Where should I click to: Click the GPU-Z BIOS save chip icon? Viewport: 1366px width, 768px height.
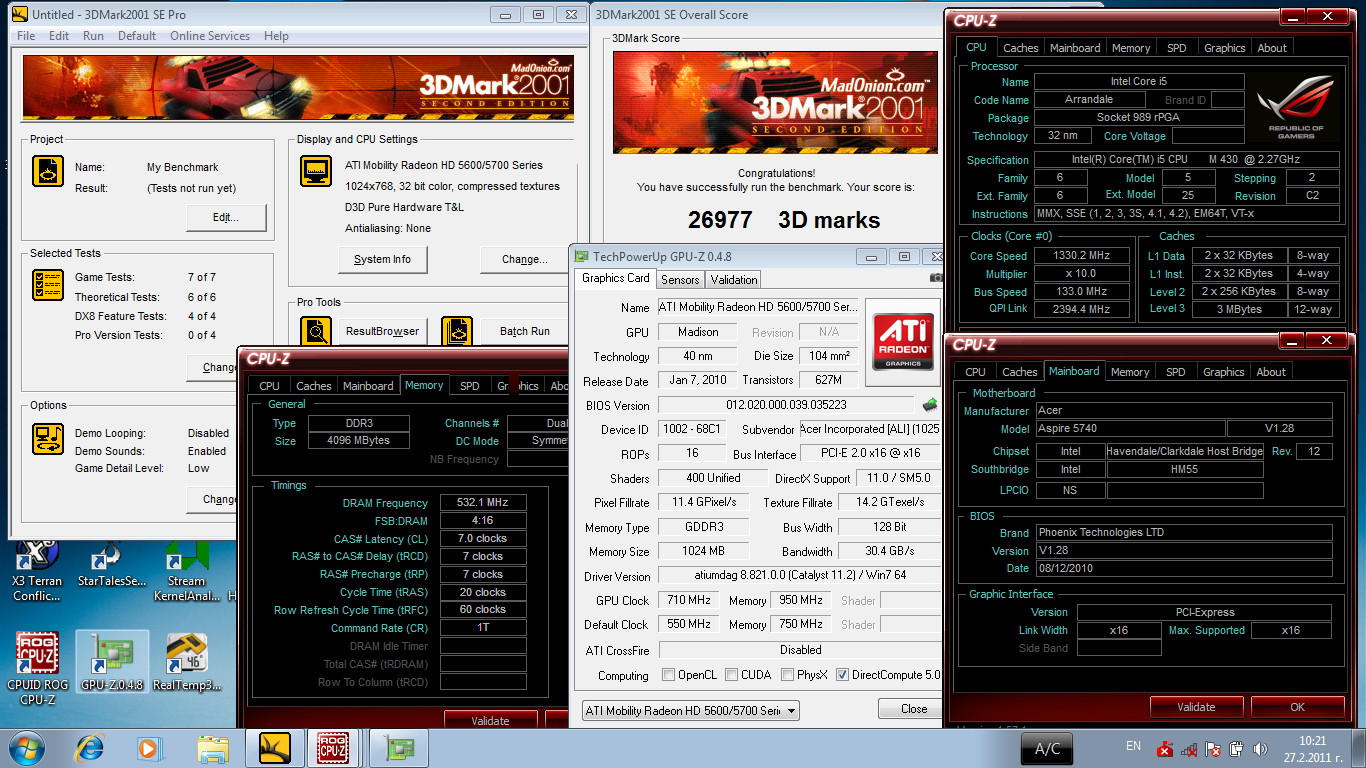pyautogui.click(x=930, y=405)
